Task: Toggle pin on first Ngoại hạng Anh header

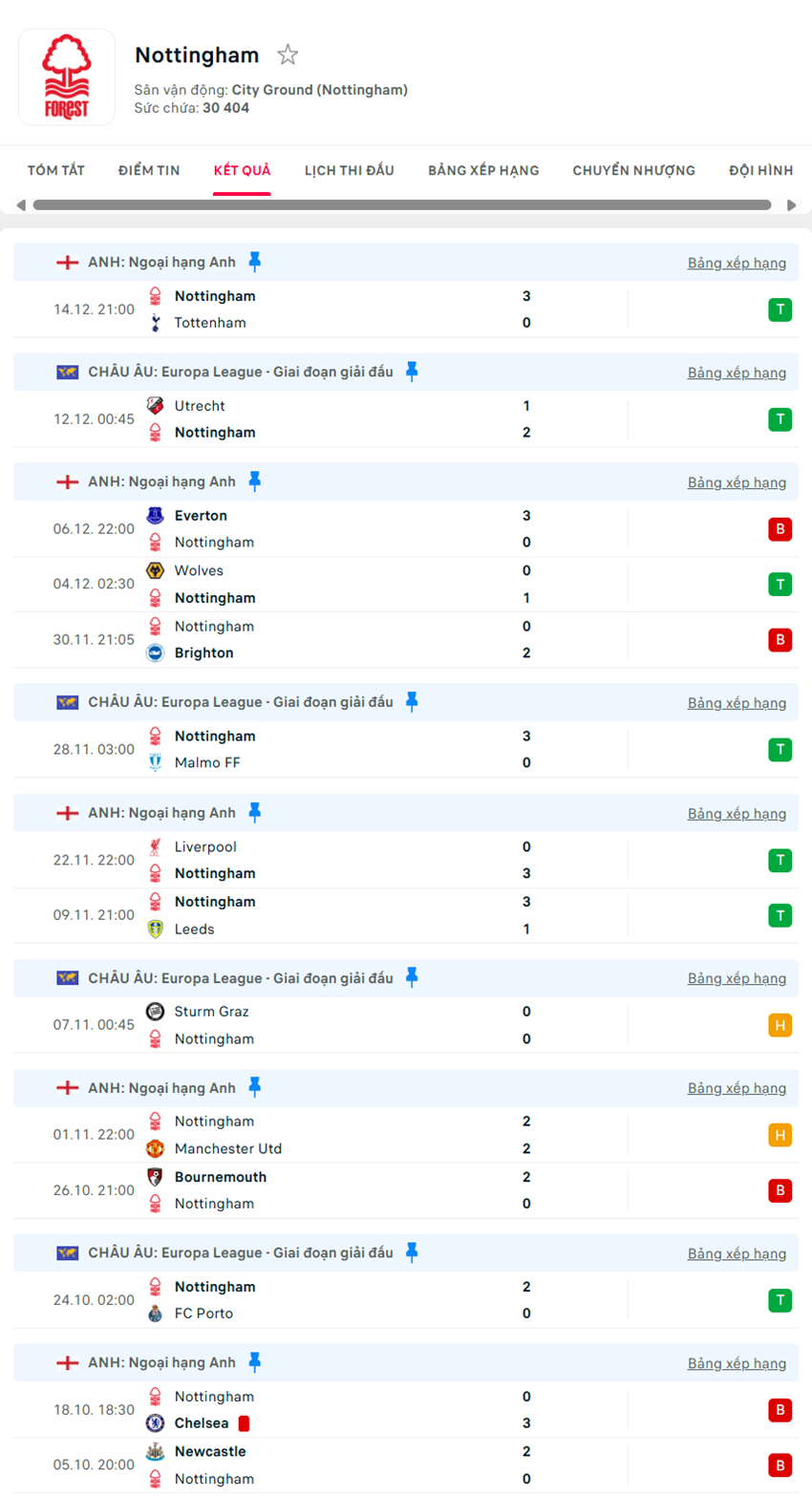Action: coord(255,262)
